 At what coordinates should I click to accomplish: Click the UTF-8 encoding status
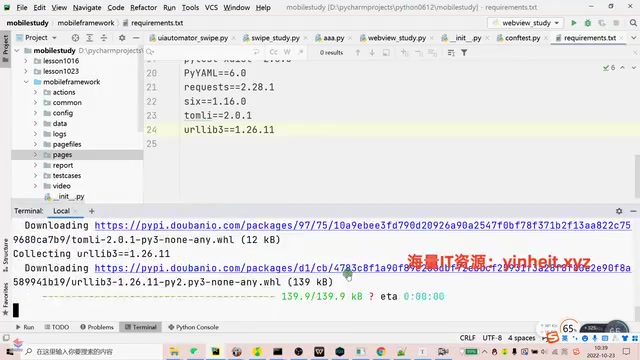(x=492, y=338)
